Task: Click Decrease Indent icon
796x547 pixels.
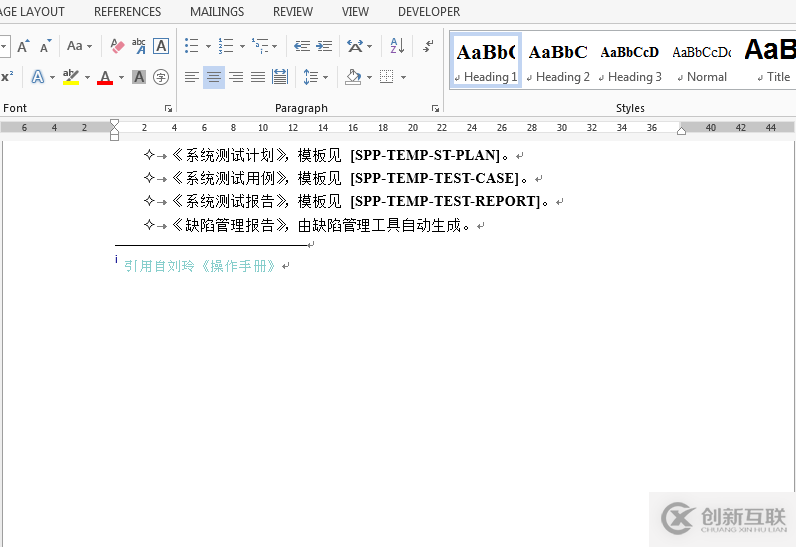Action: point(302,46)
